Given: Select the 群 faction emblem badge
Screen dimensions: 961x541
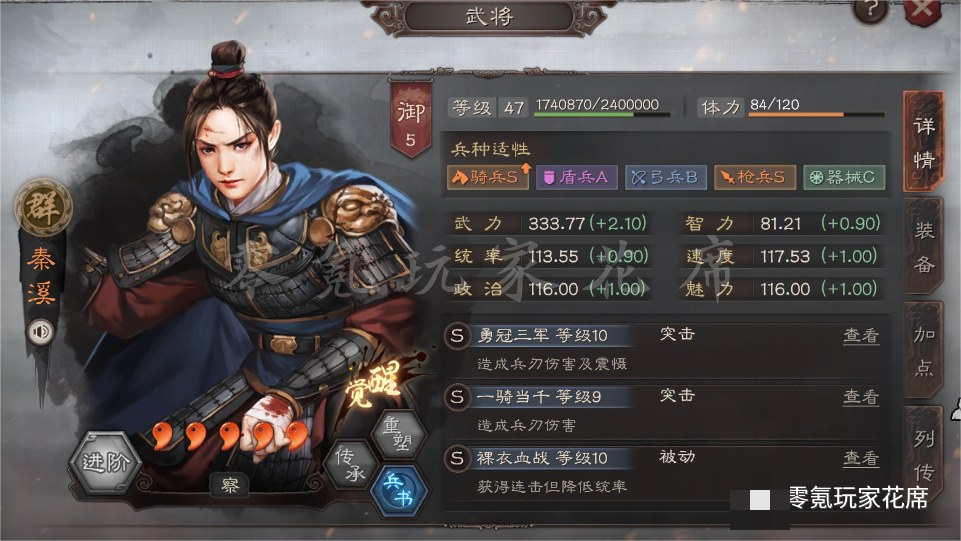Looking at the screenshot, I should click(x=43, y=207).
